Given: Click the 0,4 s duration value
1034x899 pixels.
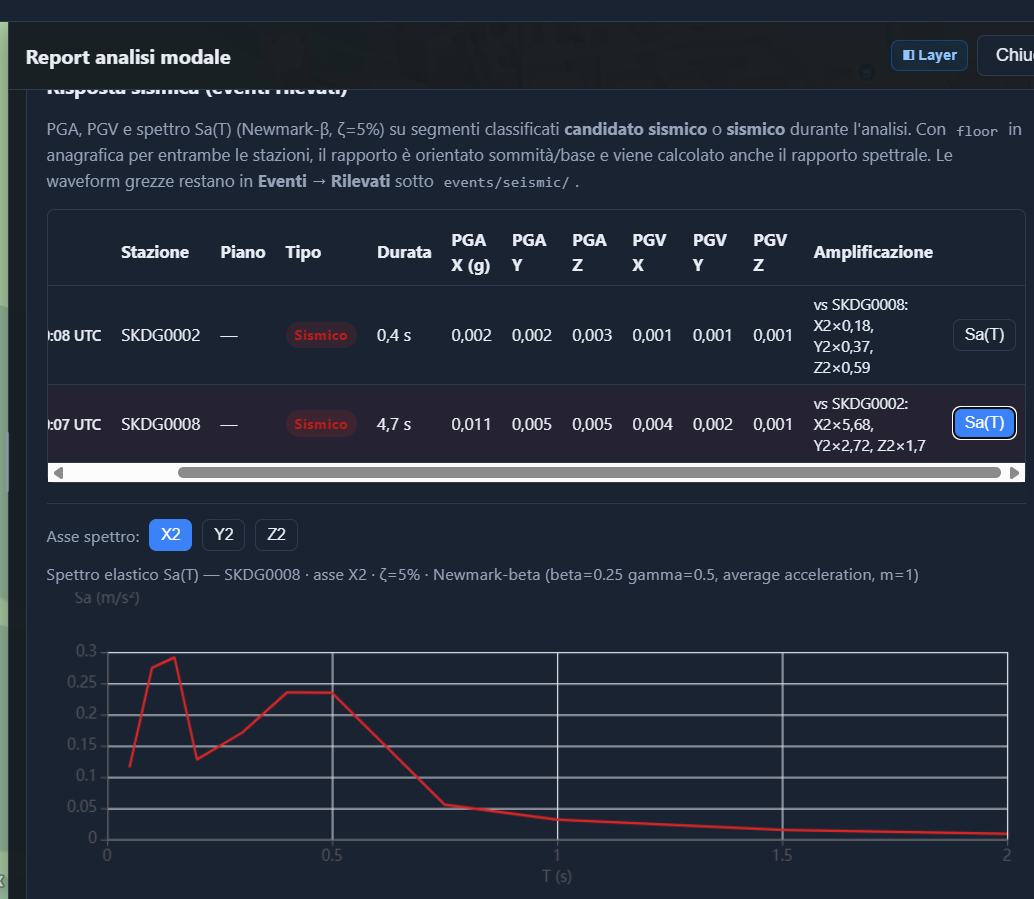Looking at the screenshot, I should point(394,336).
